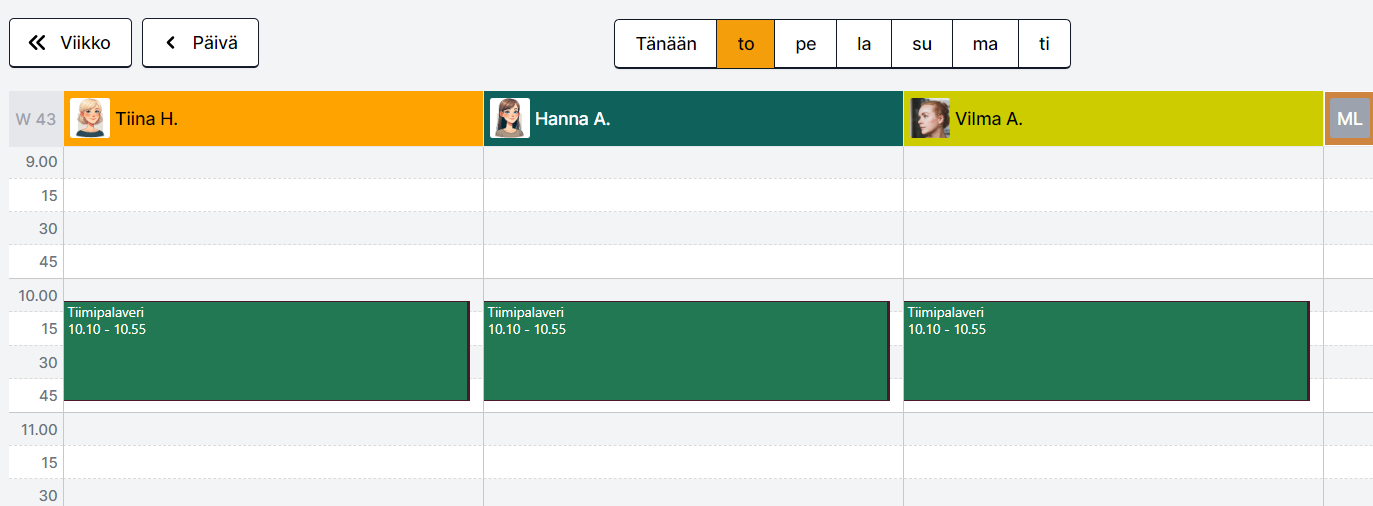Click Hanna A.'s empty 11.00 time slot
This screenshot has height=506, width=1373.
click(693, 429)
